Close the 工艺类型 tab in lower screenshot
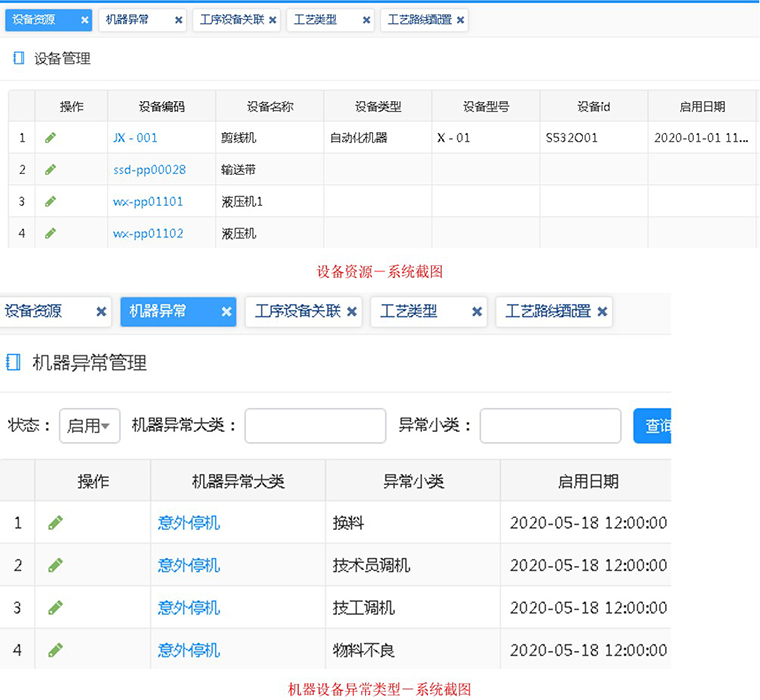 477,311
